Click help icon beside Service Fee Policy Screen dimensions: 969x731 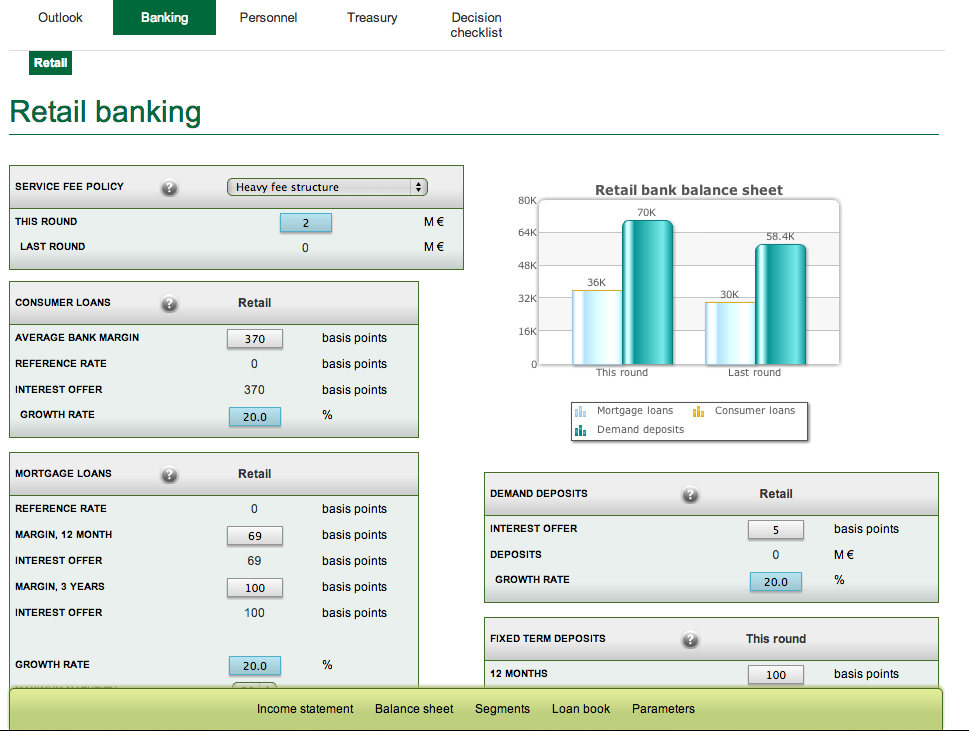170,188
